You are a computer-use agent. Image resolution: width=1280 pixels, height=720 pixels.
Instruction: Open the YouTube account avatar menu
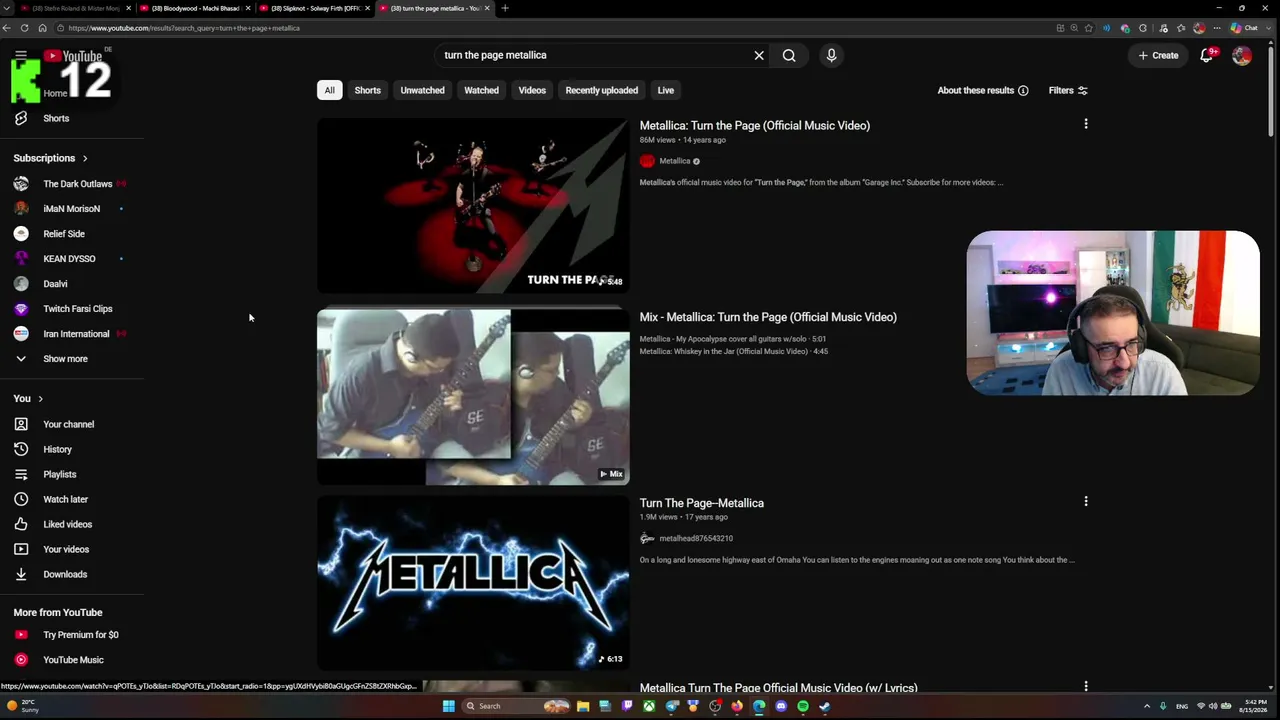click(x=1242, y=56)
